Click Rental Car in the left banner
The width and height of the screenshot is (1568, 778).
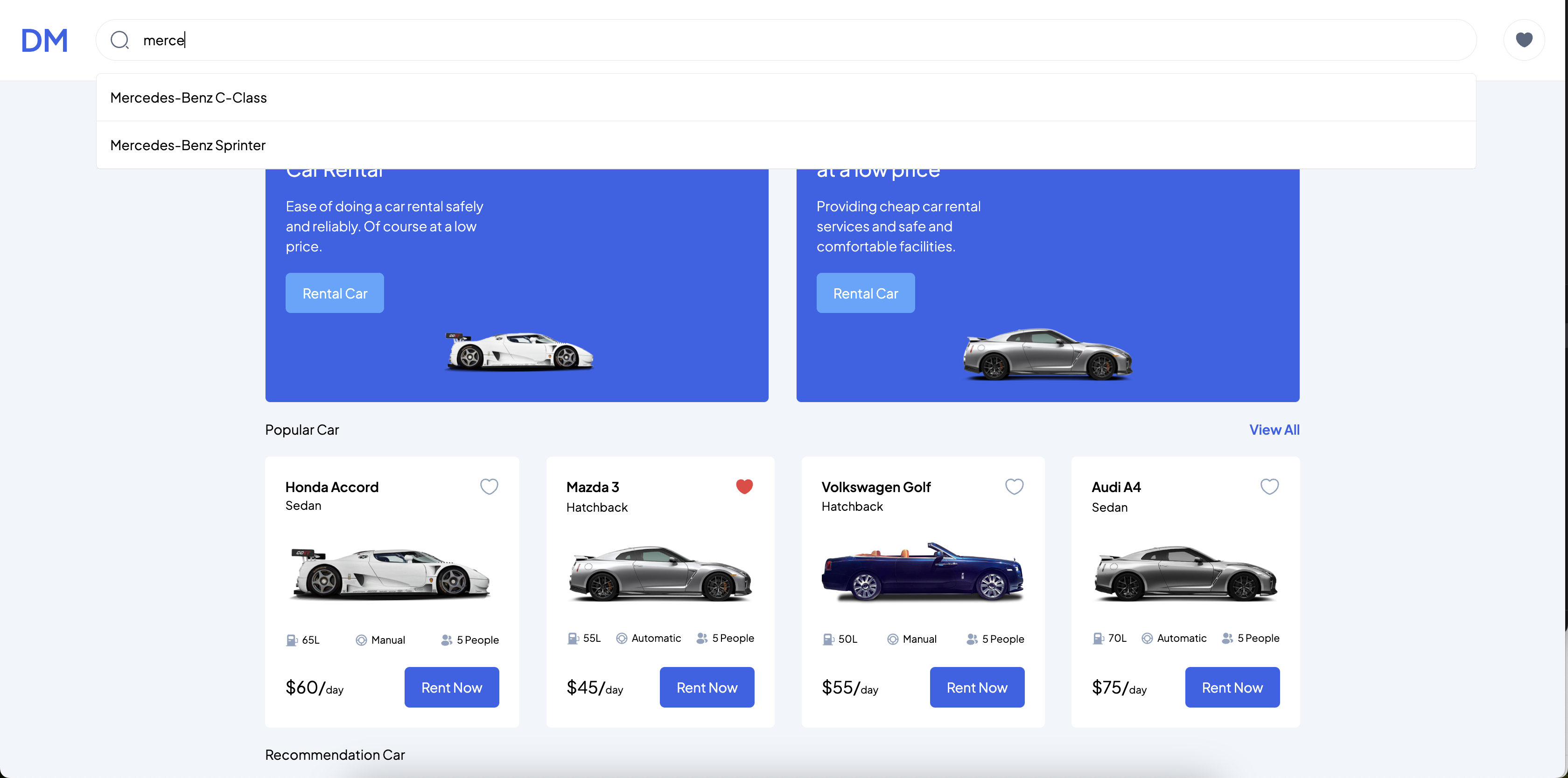(x=335, y=293)
